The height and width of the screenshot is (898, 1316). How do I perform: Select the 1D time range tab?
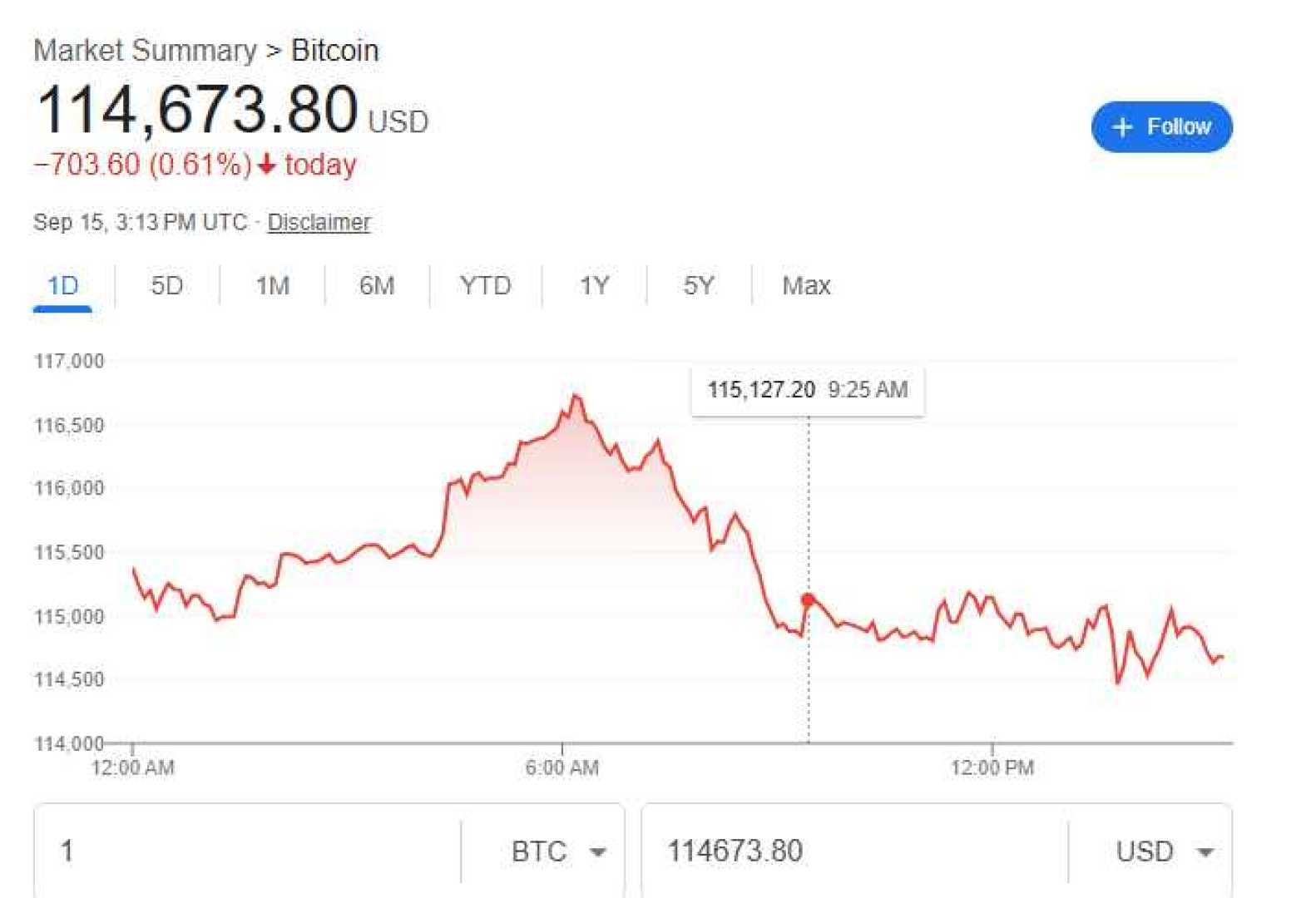[x=62, y=286]
